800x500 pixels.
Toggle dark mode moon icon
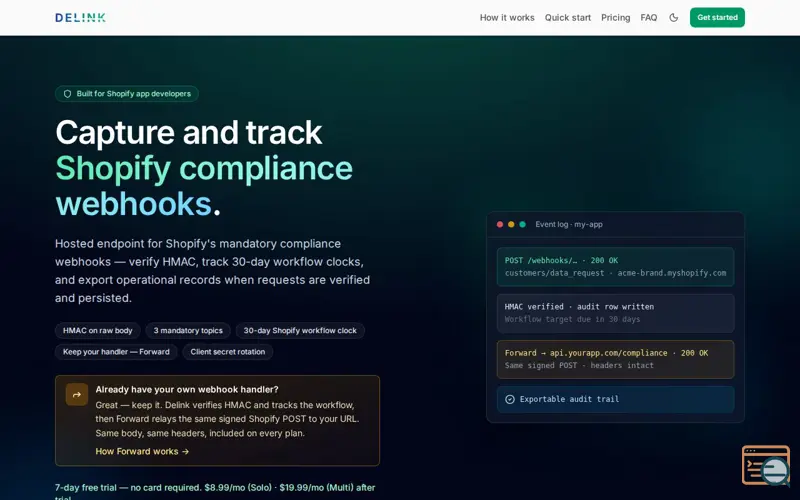point(673,17)
